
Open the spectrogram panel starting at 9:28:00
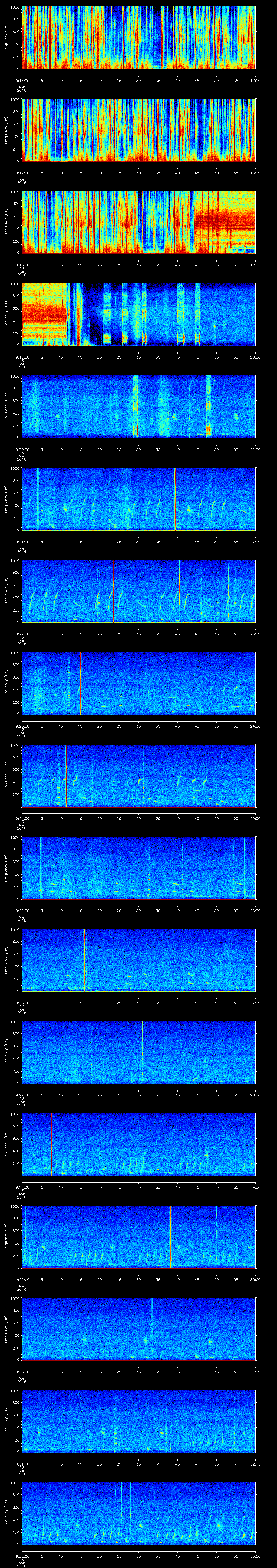[x=139, y=1144]
